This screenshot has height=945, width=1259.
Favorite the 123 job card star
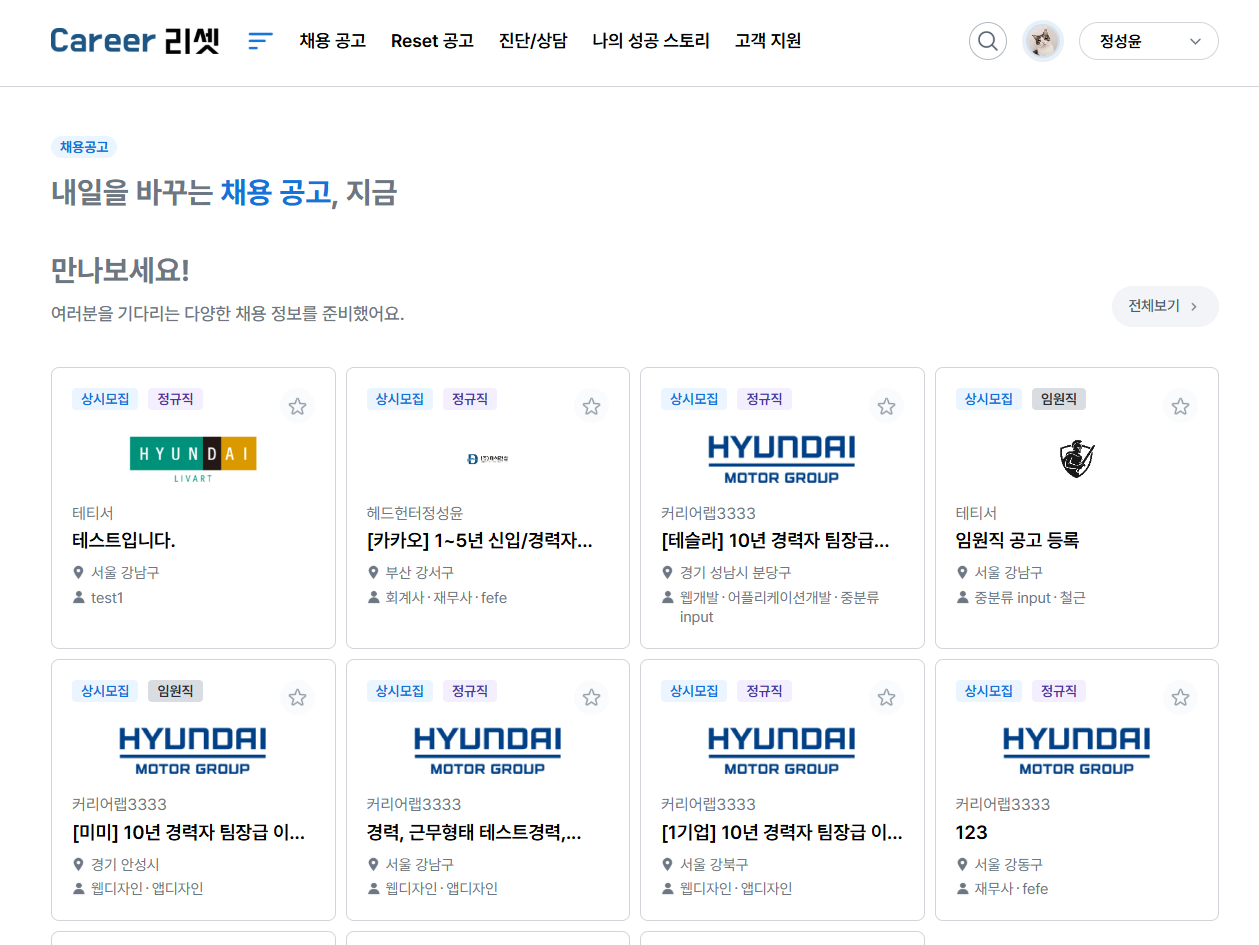click(1180, 698)
